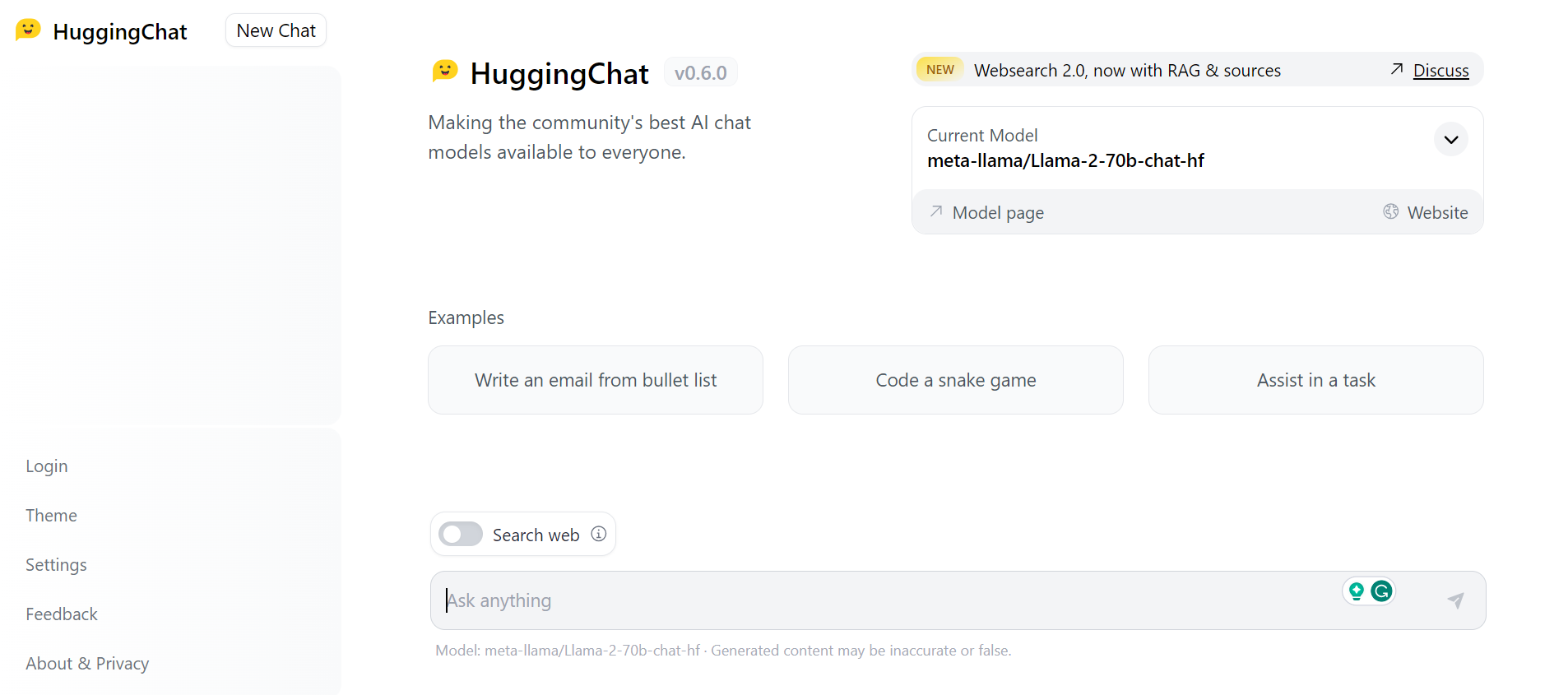The image size is (1568, 695).
Task: Expand the Current Model chevron dropdown
Action: coord(1451,139)
